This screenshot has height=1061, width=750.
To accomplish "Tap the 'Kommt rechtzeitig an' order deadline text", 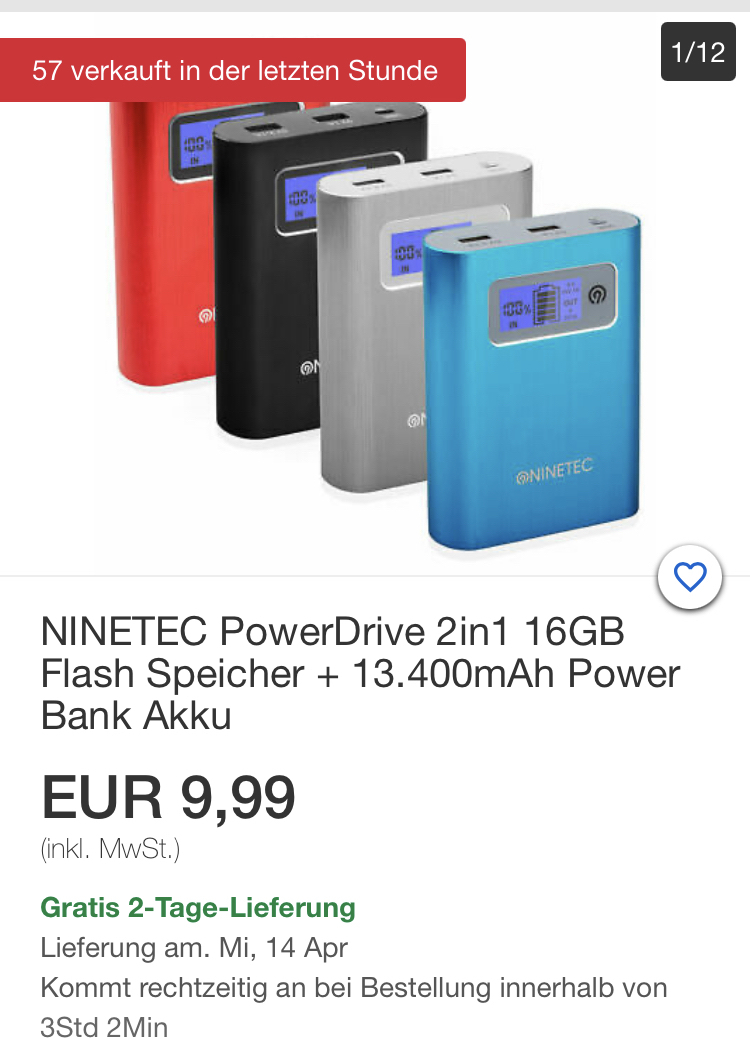I will click(354, 988).
